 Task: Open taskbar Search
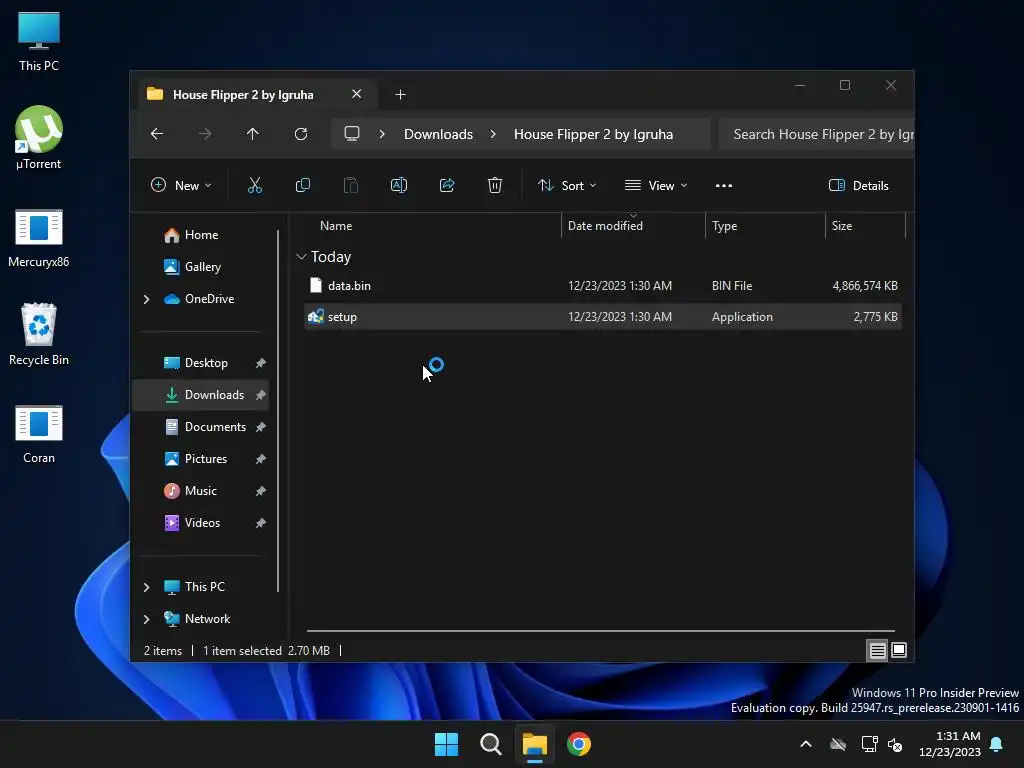pos(490,744)
